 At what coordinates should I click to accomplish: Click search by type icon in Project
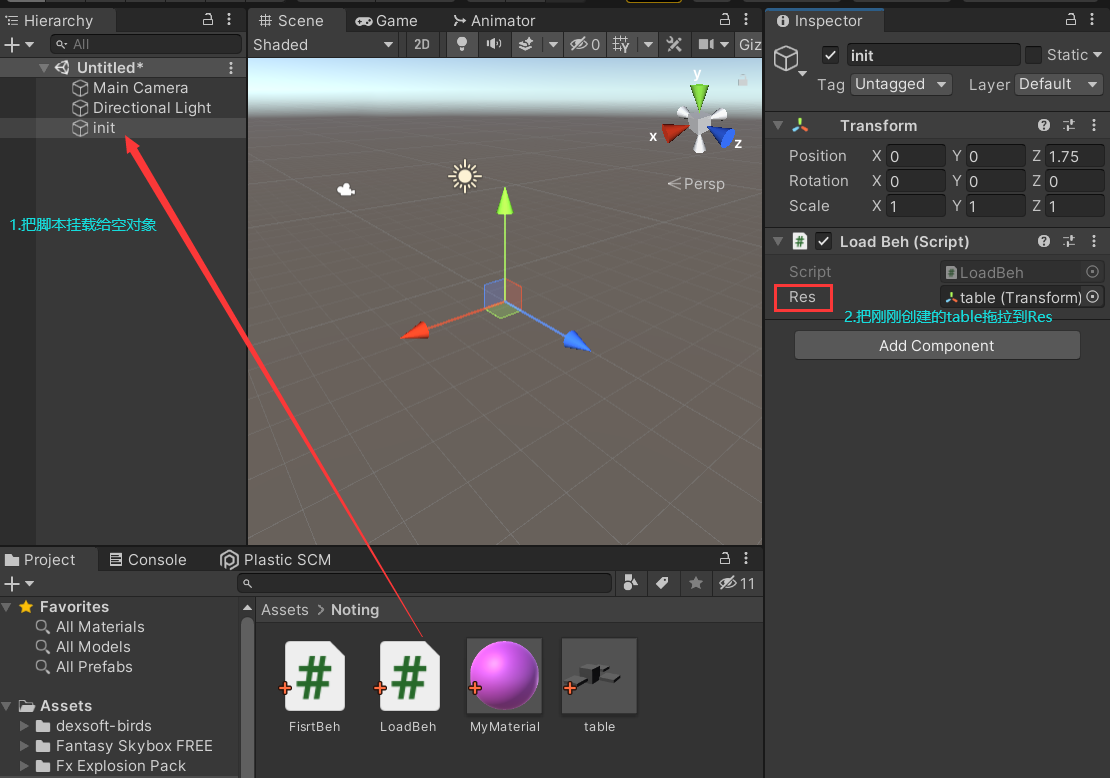630,583
